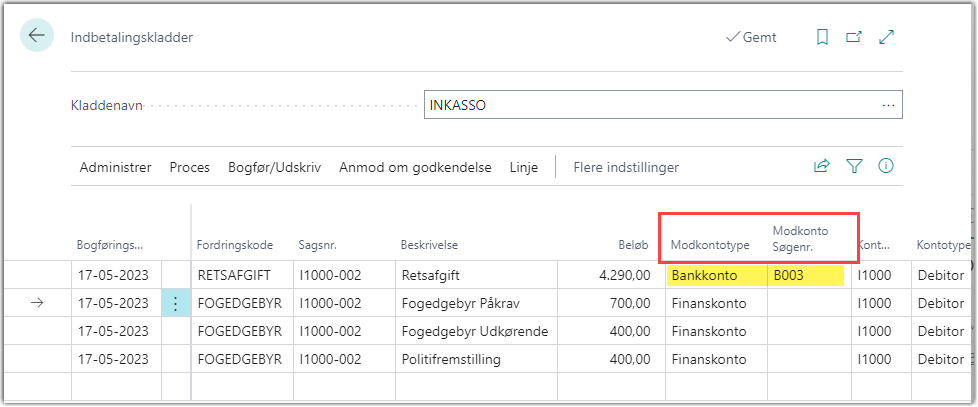
Task: Click the back arrow button
Action: click(x=37, y=36)
